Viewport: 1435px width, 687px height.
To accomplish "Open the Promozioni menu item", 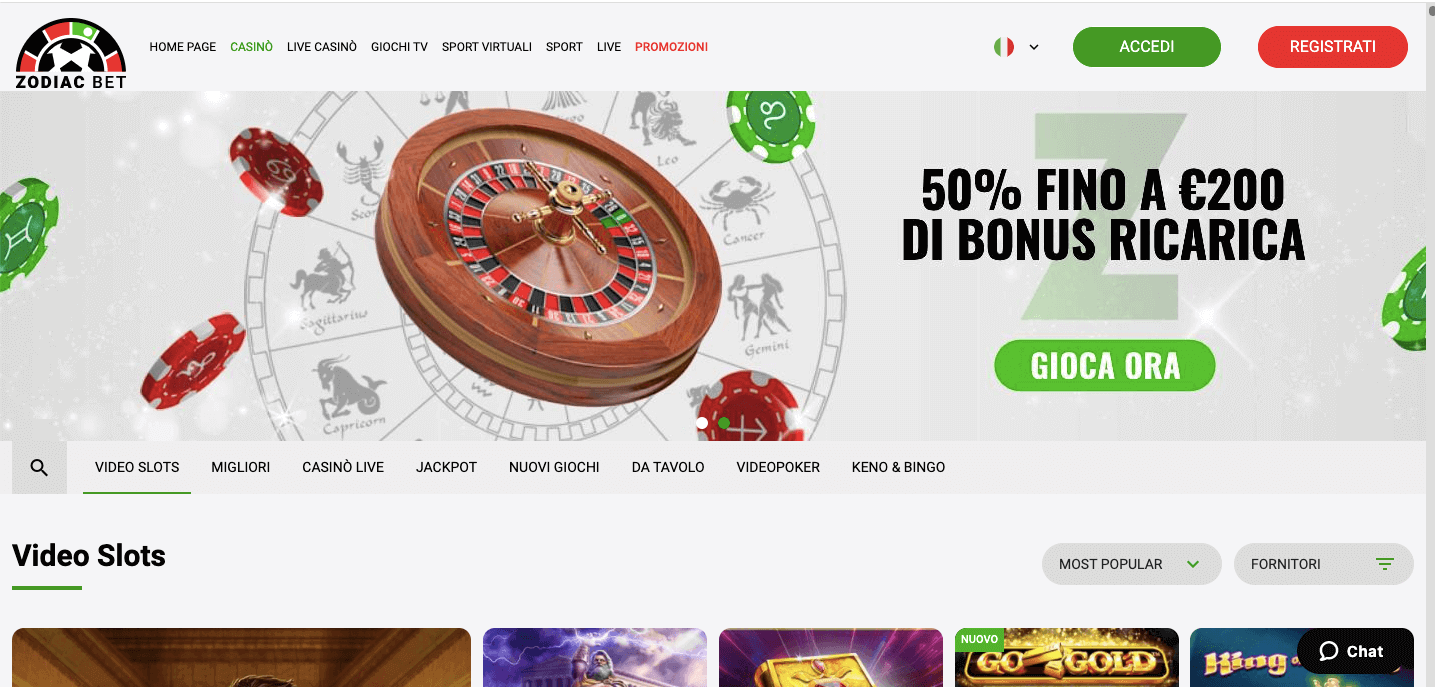I will [671, 47].
